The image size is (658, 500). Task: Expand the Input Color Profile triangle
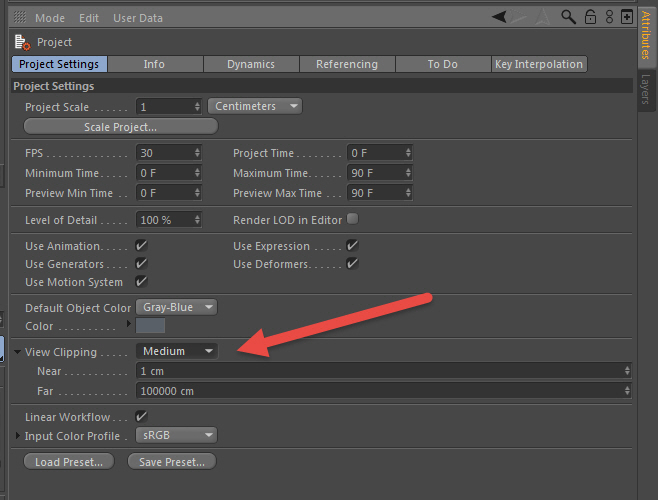pos(18,436)
